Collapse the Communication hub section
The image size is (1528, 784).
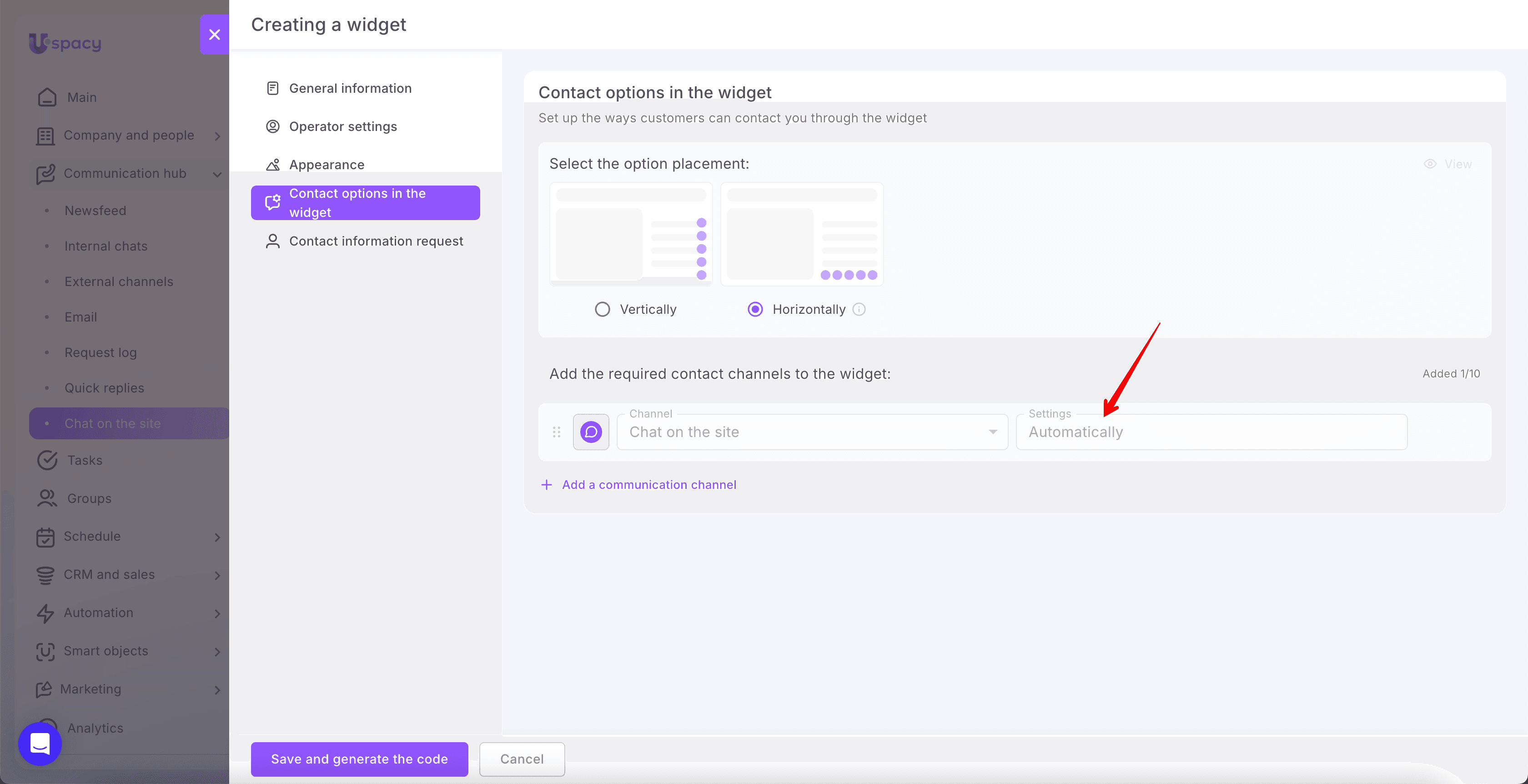click(x=217, y=174)
